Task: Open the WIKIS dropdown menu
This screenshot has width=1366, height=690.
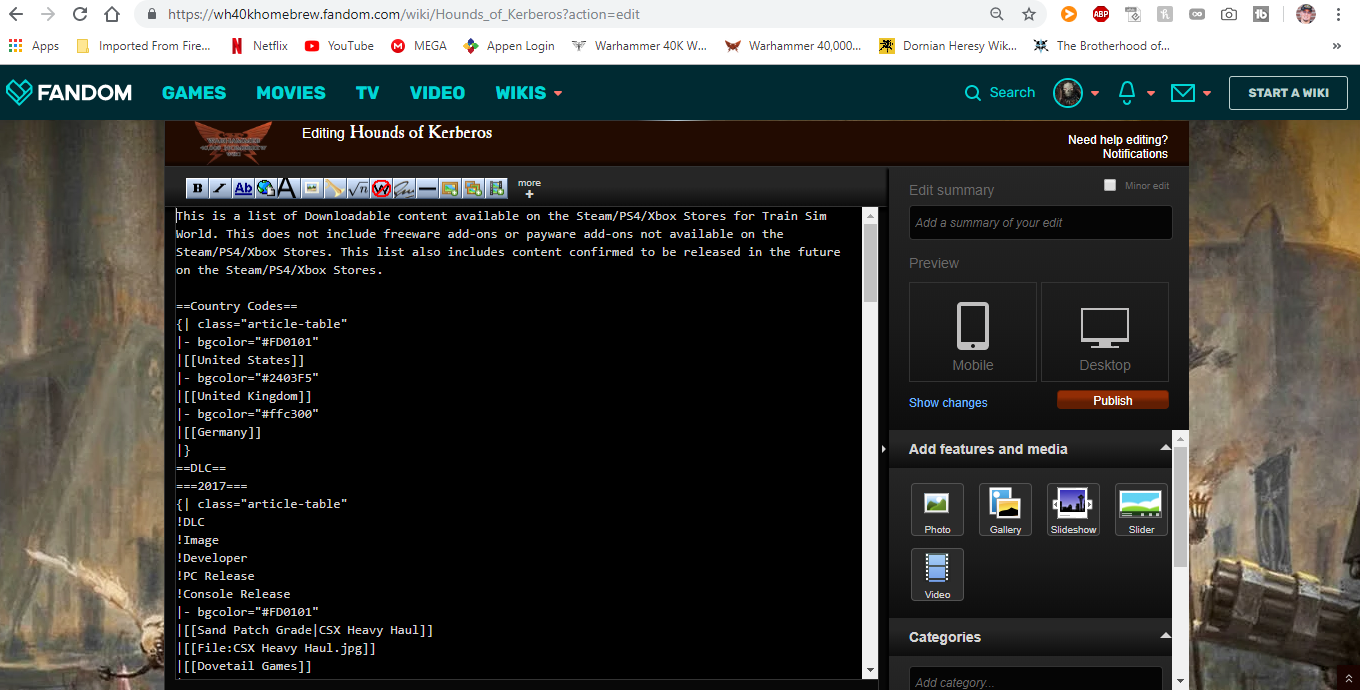Action: click(x=529, y=93)
